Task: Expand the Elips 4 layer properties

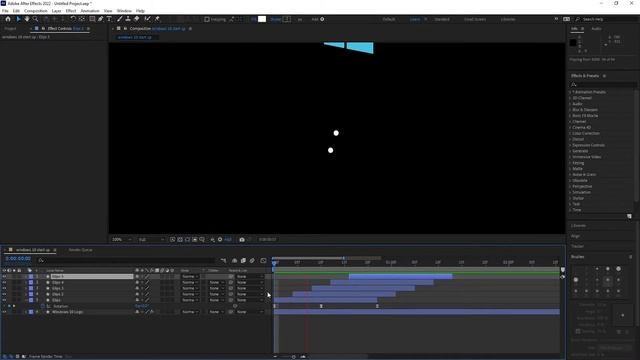Action: (x=26, y=282)
